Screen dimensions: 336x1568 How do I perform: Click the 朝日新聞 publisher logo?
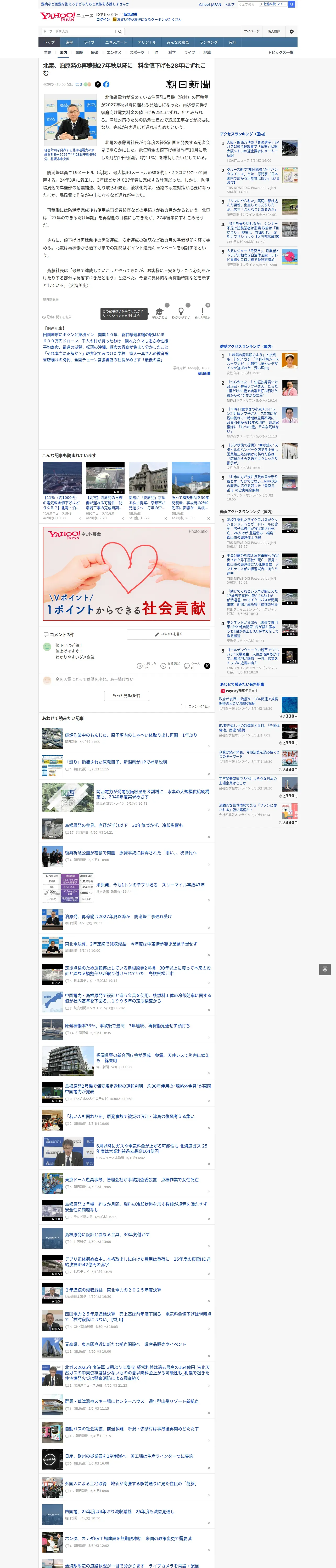click(x=188, y=85)
